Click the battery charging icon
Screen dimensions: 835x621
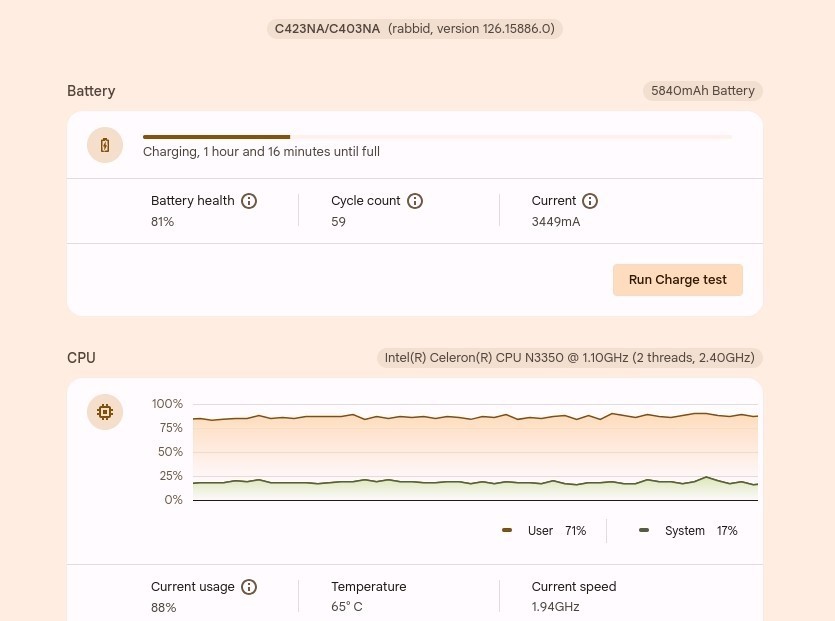(x=105, y=145)
